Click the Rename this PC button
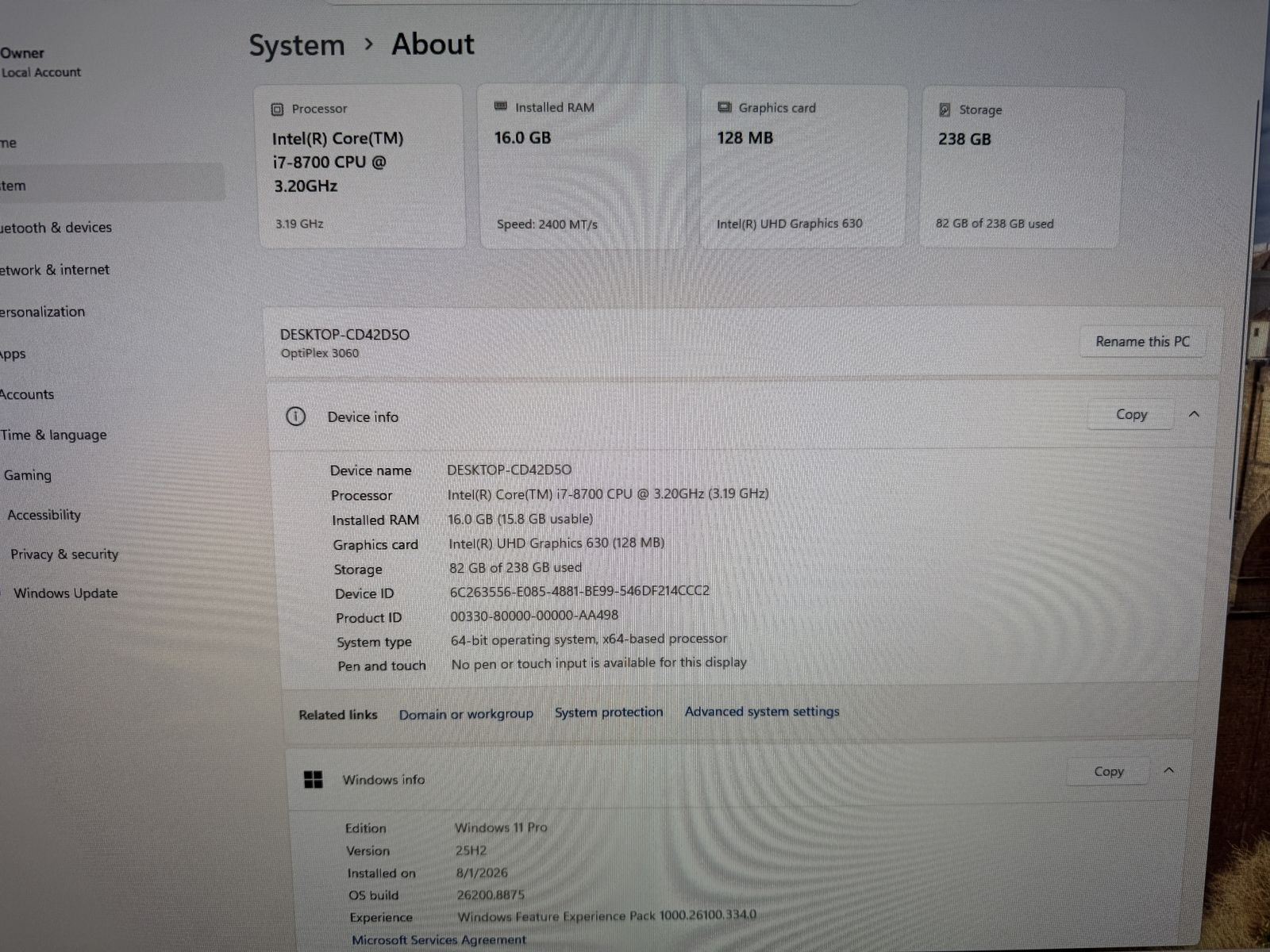 click(1142, 341)
